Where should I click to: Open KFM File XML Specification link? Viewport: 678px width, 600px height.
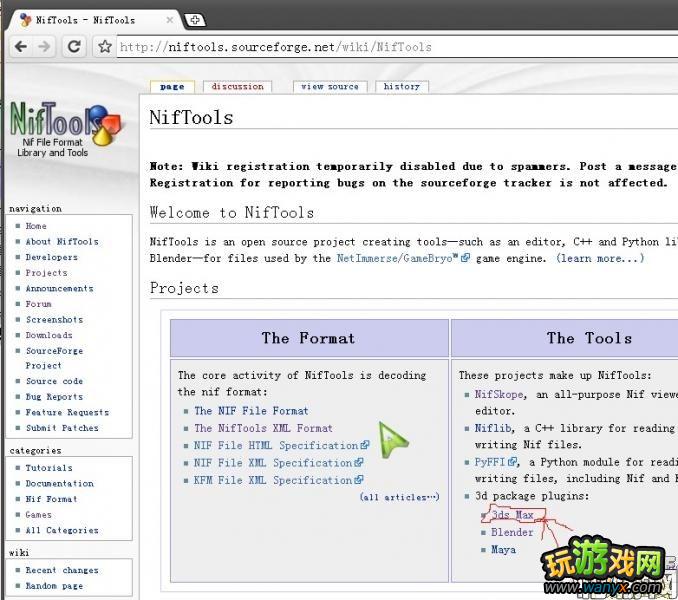coord(278,480)
